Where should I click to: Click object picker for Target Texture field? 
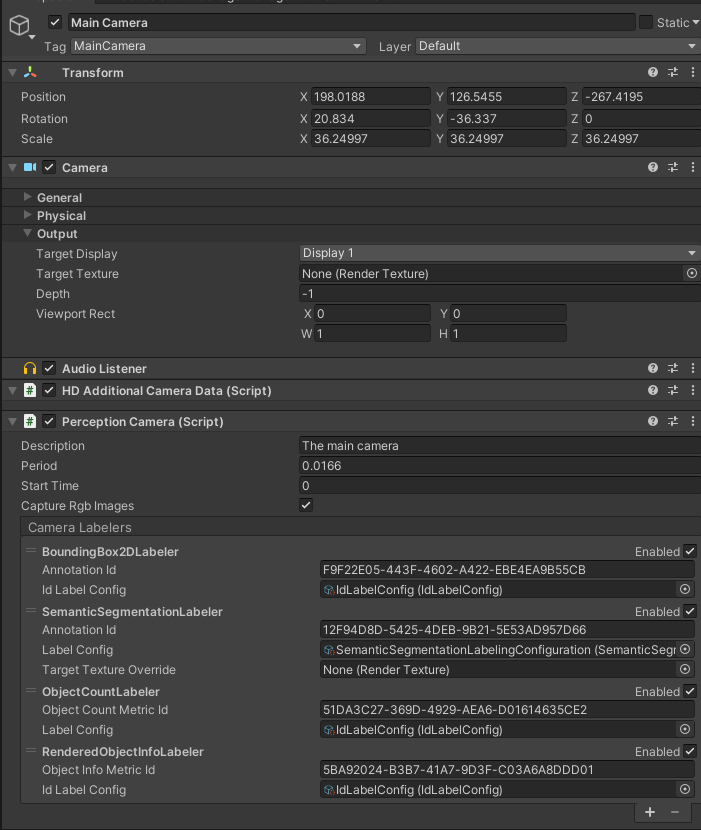691,274
